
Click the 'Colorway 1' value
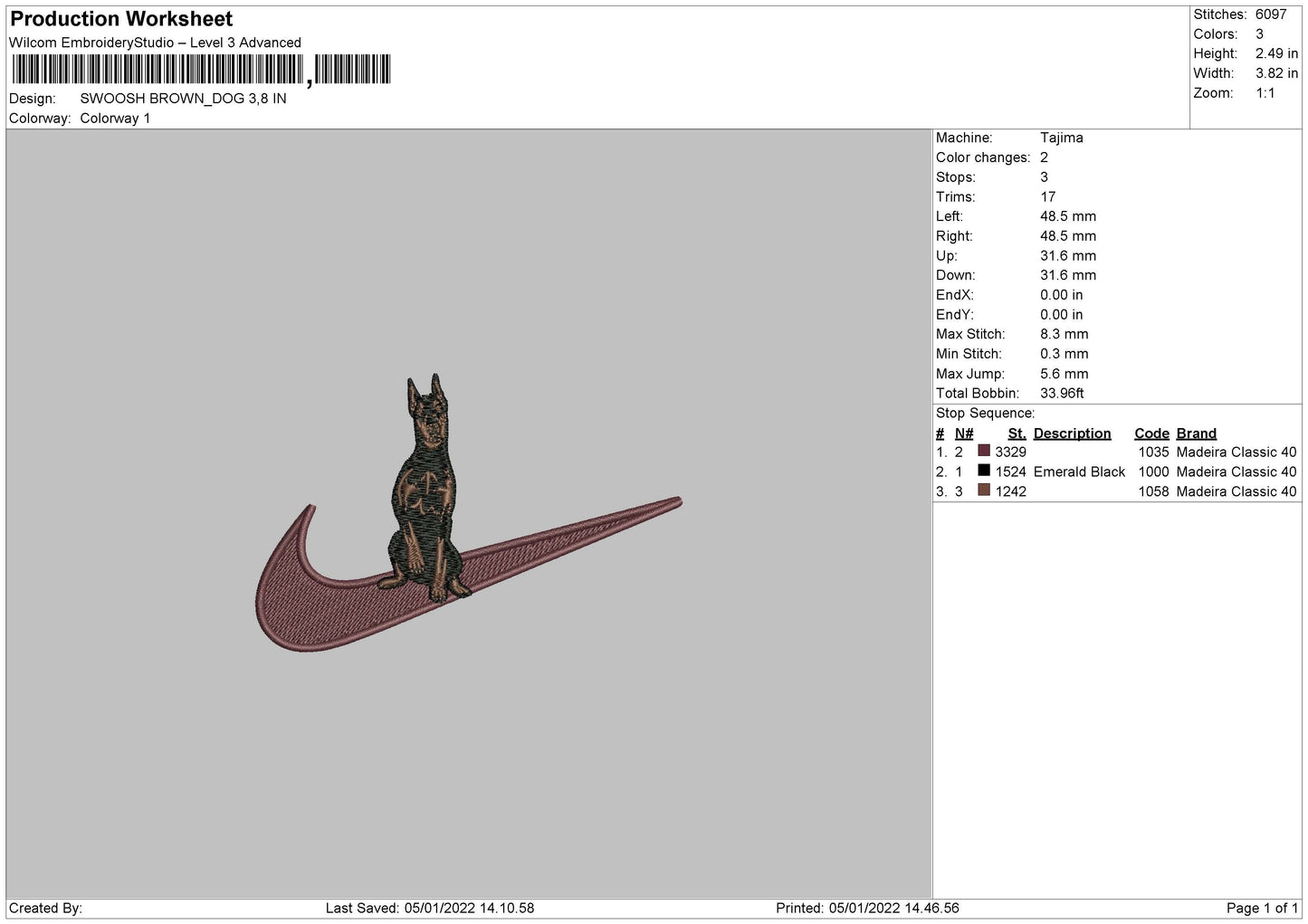tap(115, 119)
